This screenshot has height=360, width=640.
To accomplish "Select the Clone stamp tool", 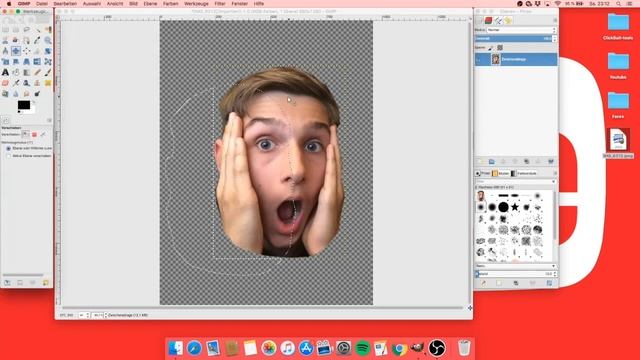I will [37, 83].
